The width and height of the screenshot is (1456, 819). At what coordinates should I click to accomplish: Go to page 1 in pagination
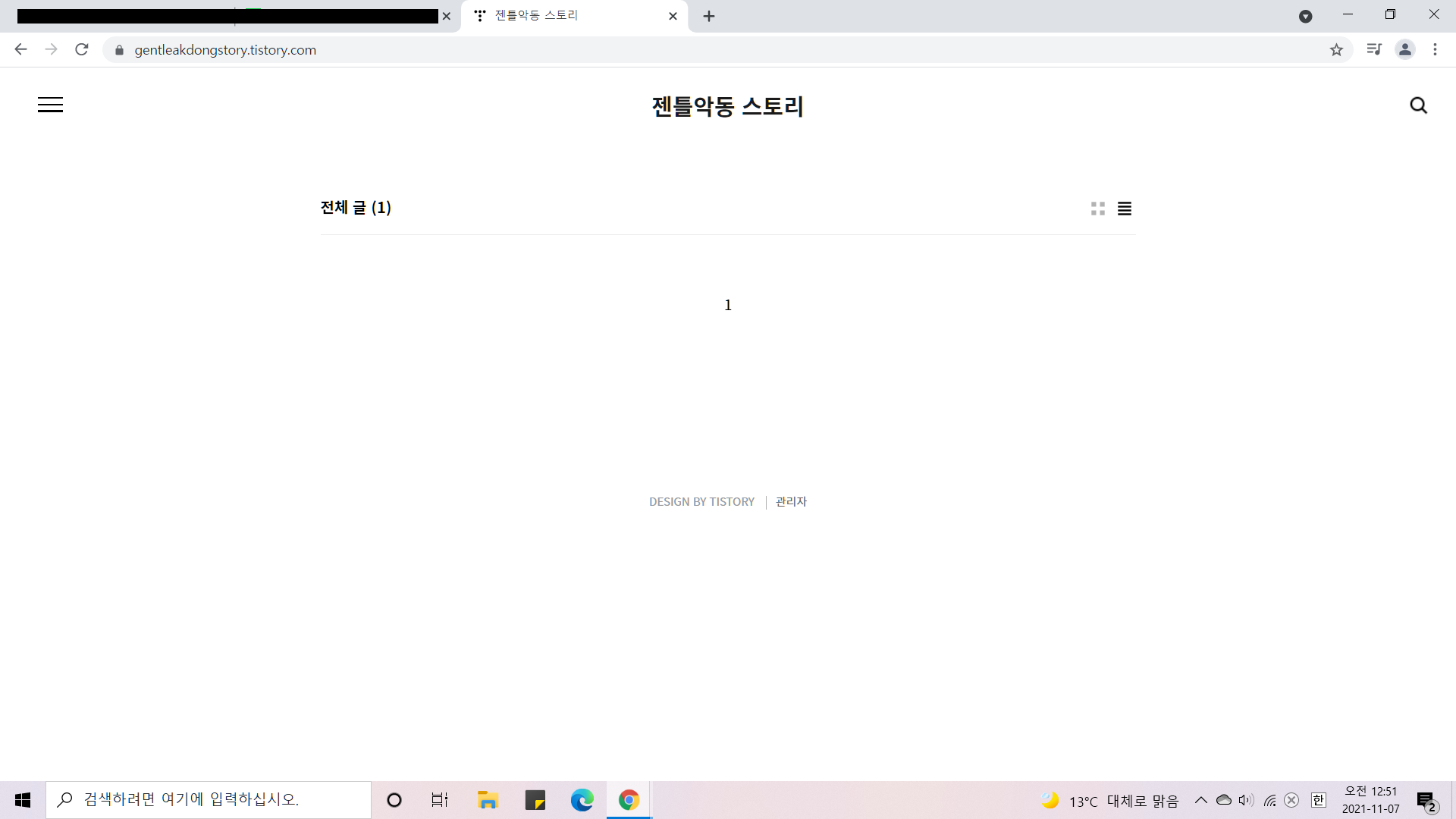(x=728, y=305)
